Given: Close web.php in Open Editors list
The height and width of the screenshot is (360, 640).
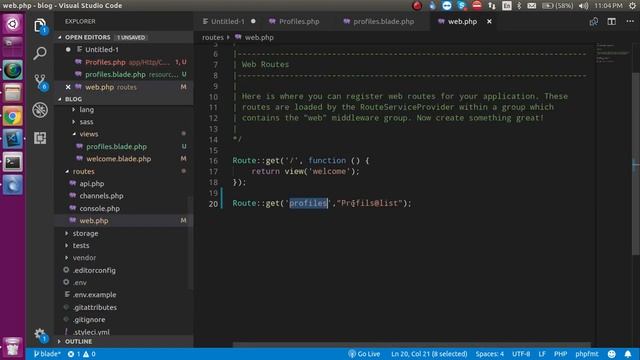Looking at the screenshot, I should pyautogui.click(x=68, y=87).
